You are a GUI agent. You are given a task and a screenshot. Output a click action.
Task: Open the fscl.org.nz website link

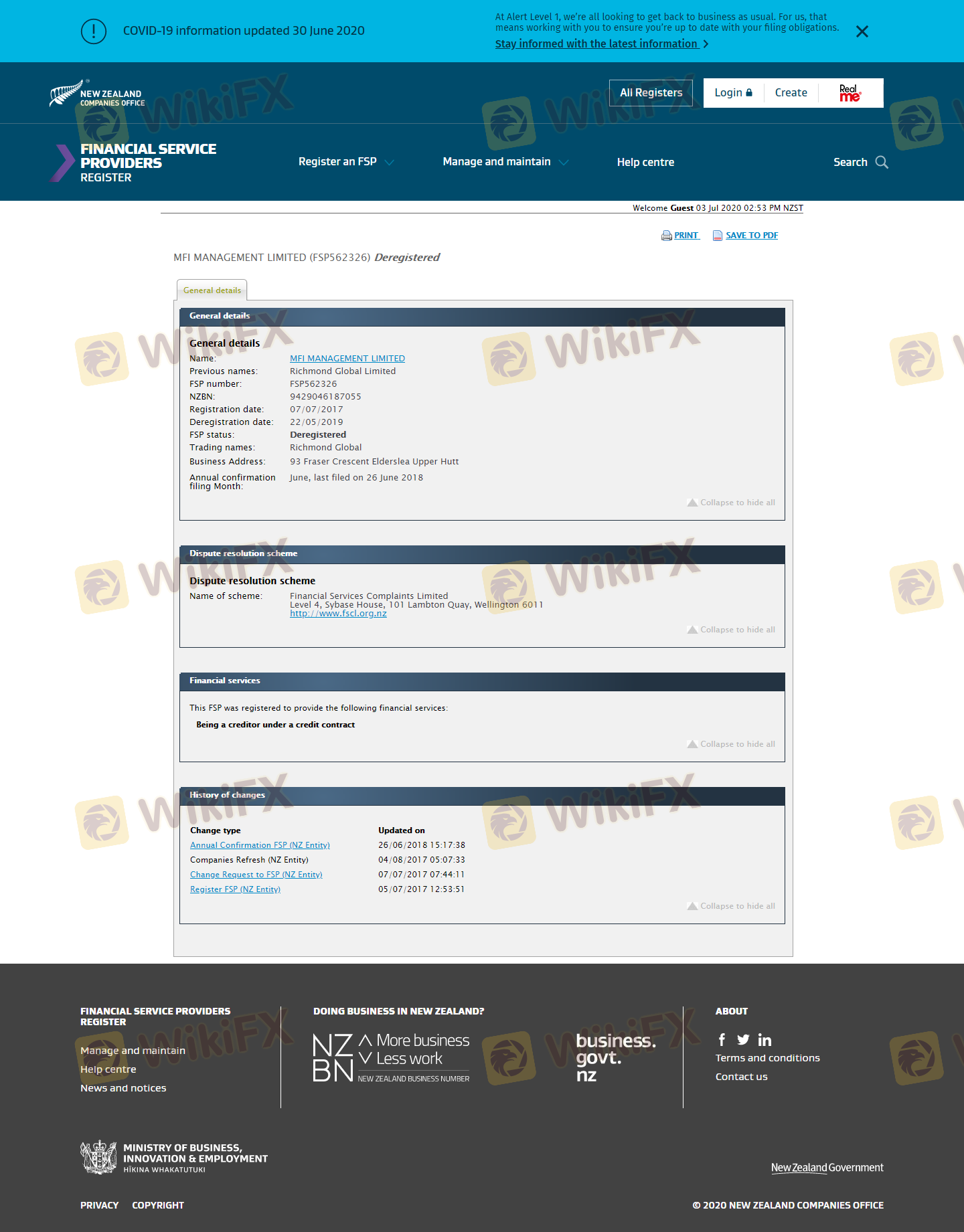[x=338, y=614]
